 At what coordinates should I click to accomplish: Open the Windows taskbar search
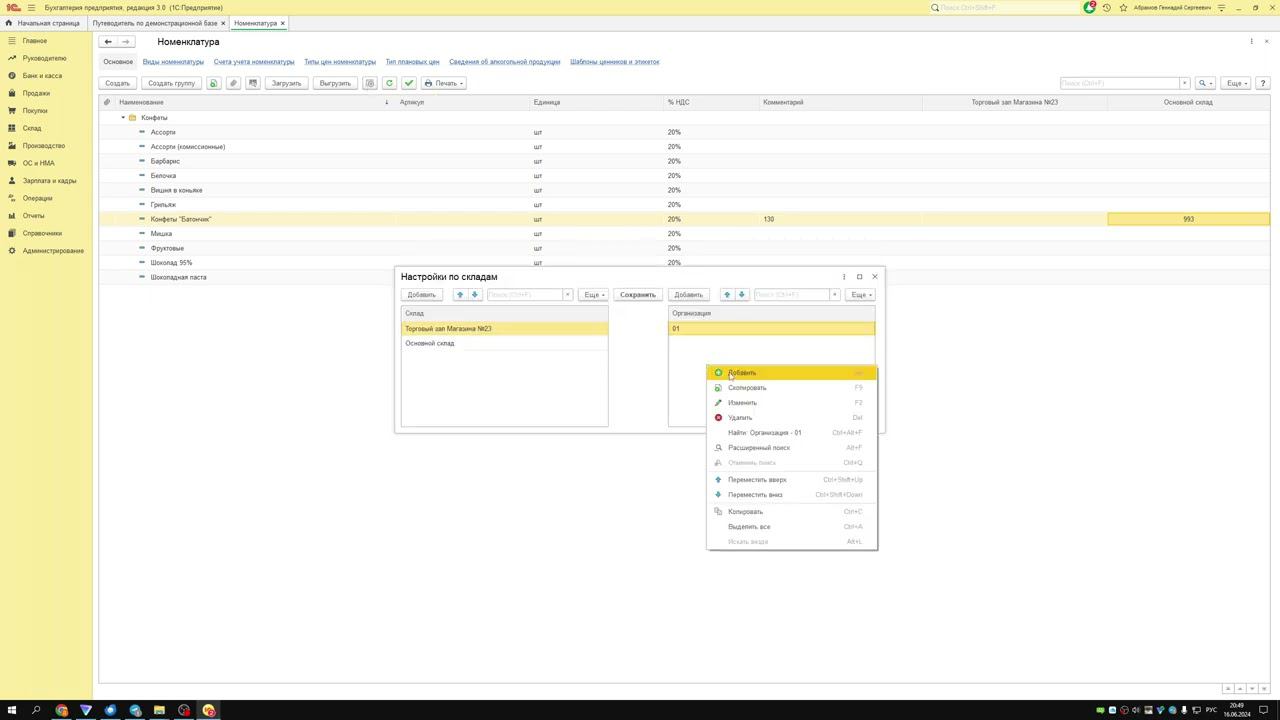(36, 710)
